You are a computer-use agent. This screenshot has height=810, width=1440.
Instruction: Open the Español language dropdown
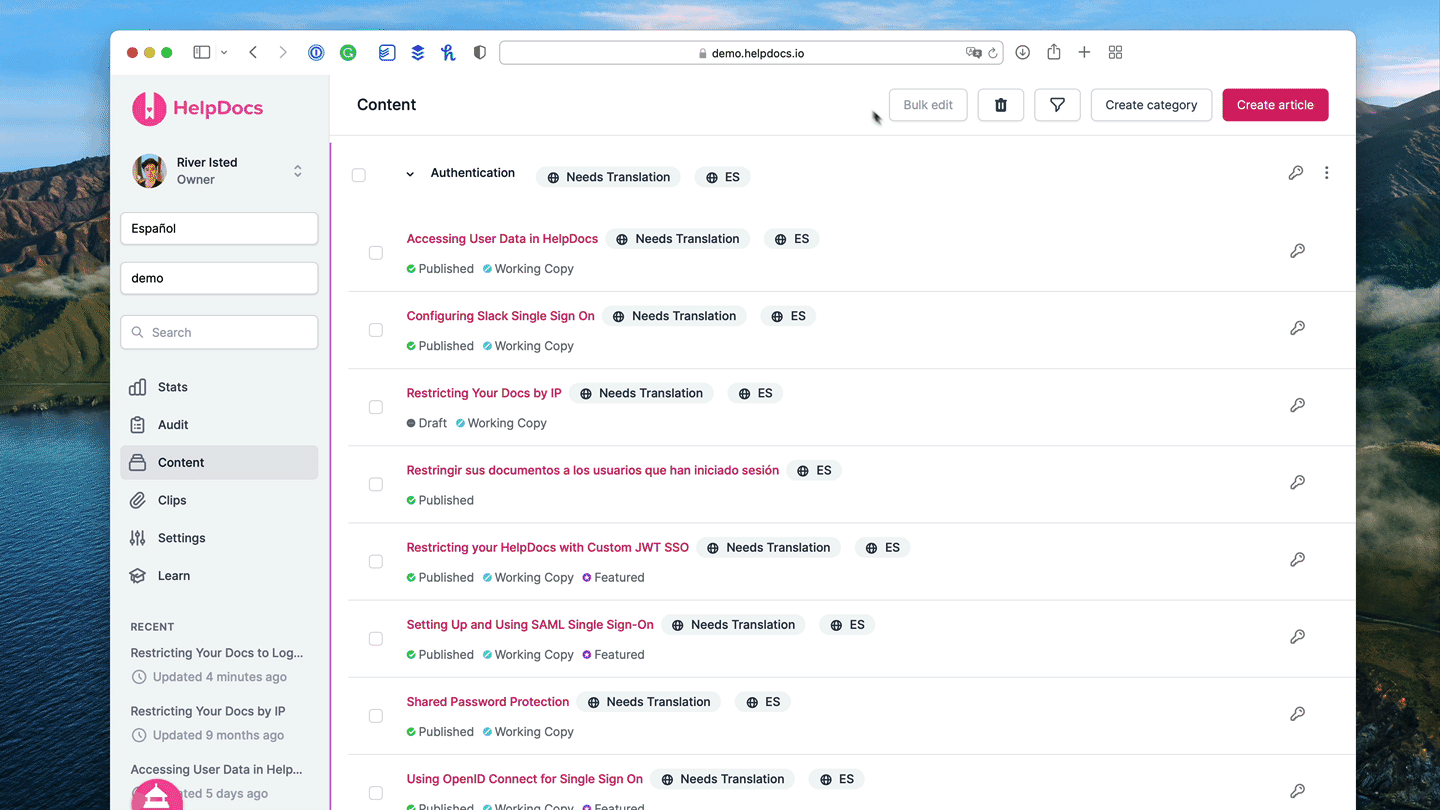tap(219, 228)
